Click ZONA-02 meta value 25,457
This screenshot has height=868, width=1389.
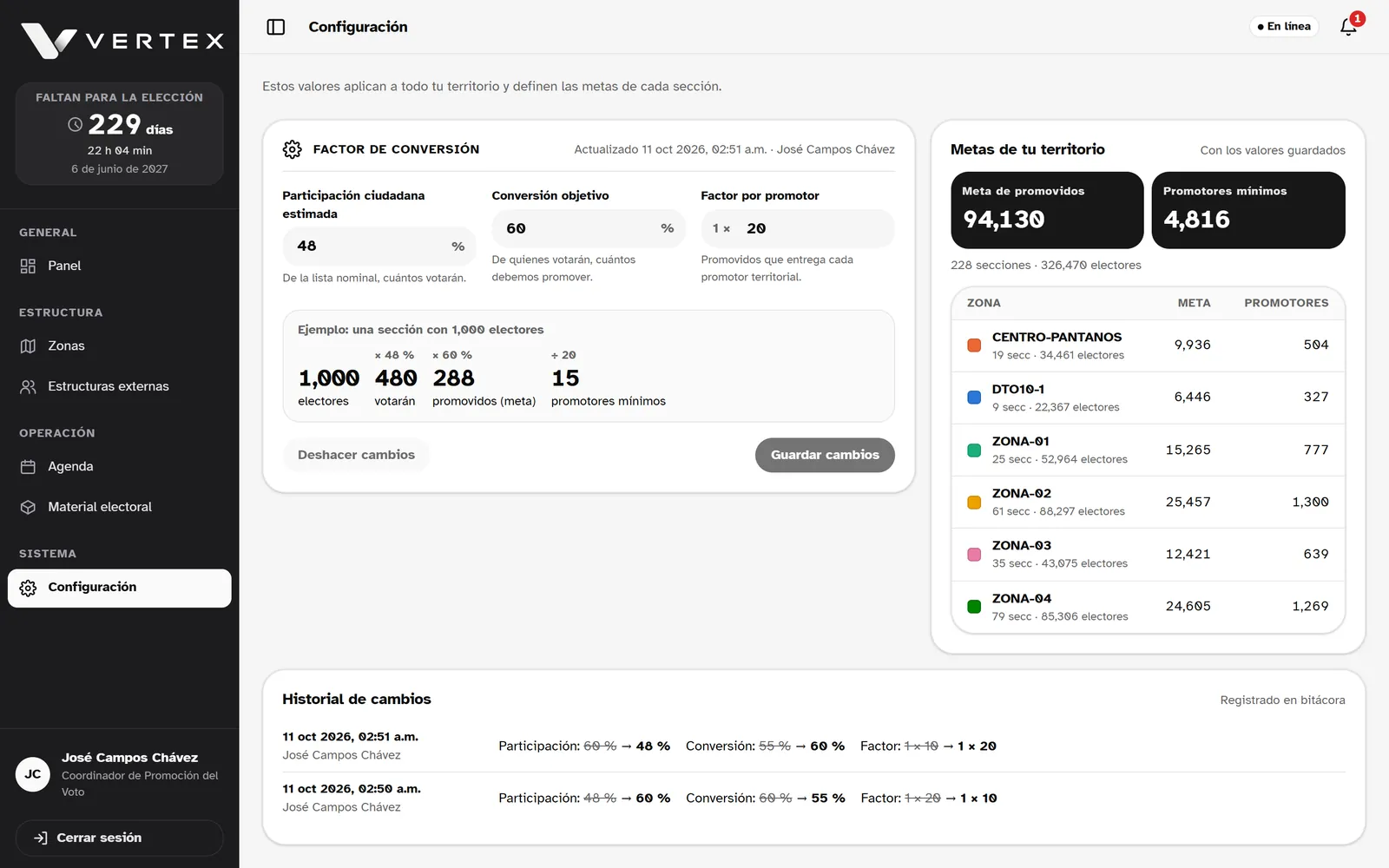1188,503
